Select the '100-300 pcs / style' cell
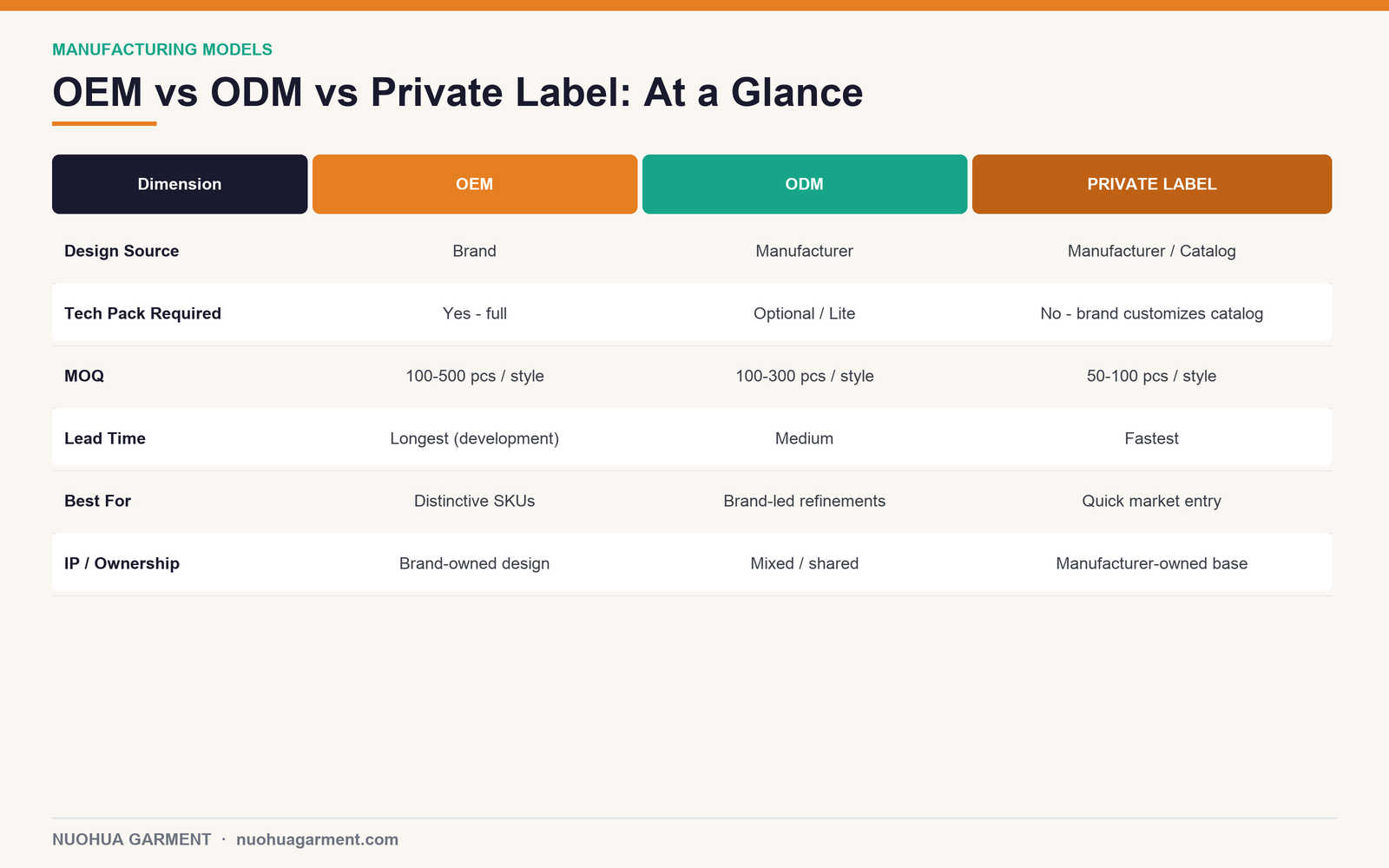This screenshot has width=1389, height=868. [x=805, y=376]
